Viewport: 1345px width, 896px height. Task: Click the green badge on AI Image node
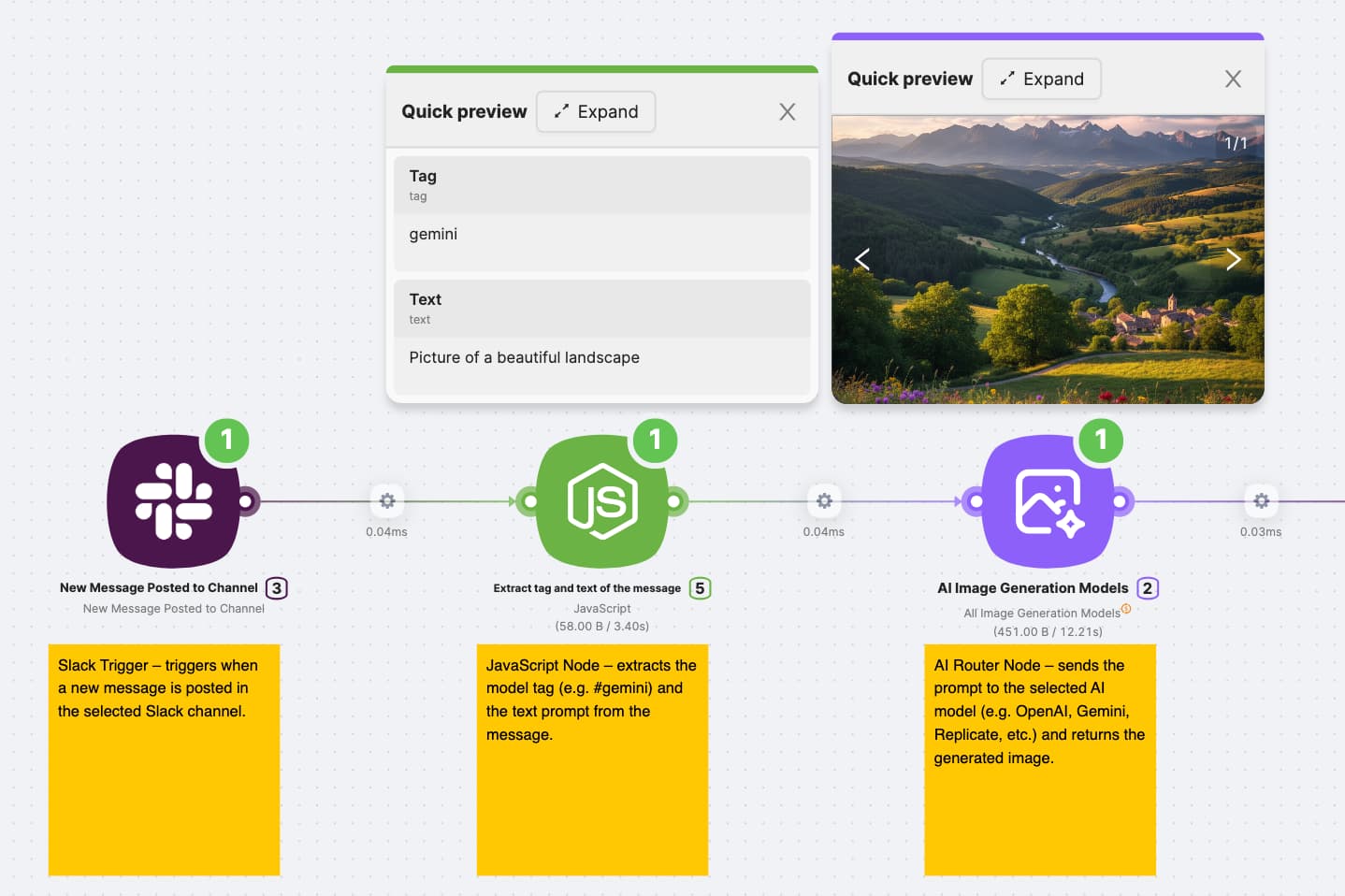1101,440
